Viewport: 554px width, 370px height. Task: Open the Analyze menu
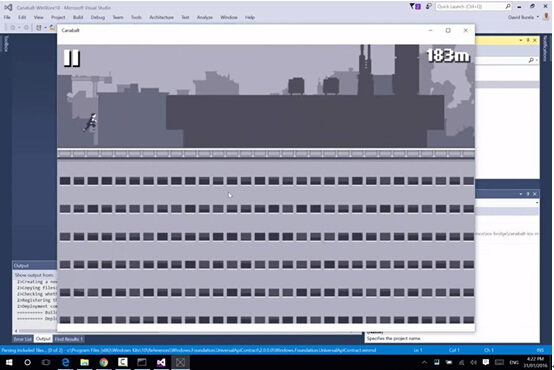pos(205,17)
